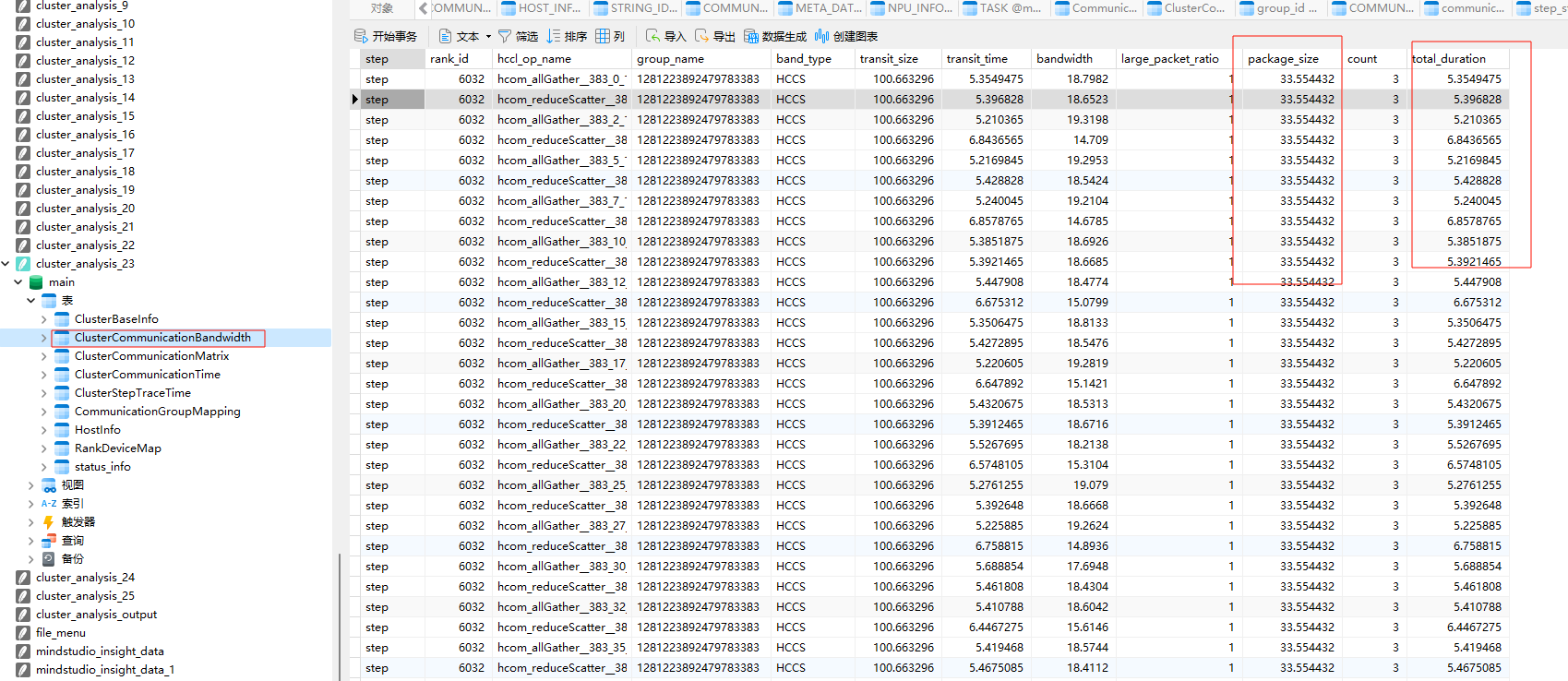The width and height of the screenshot is (1568, 681).
Task: Click the 数据生成 data generation icon
Action: coord(751,36)
